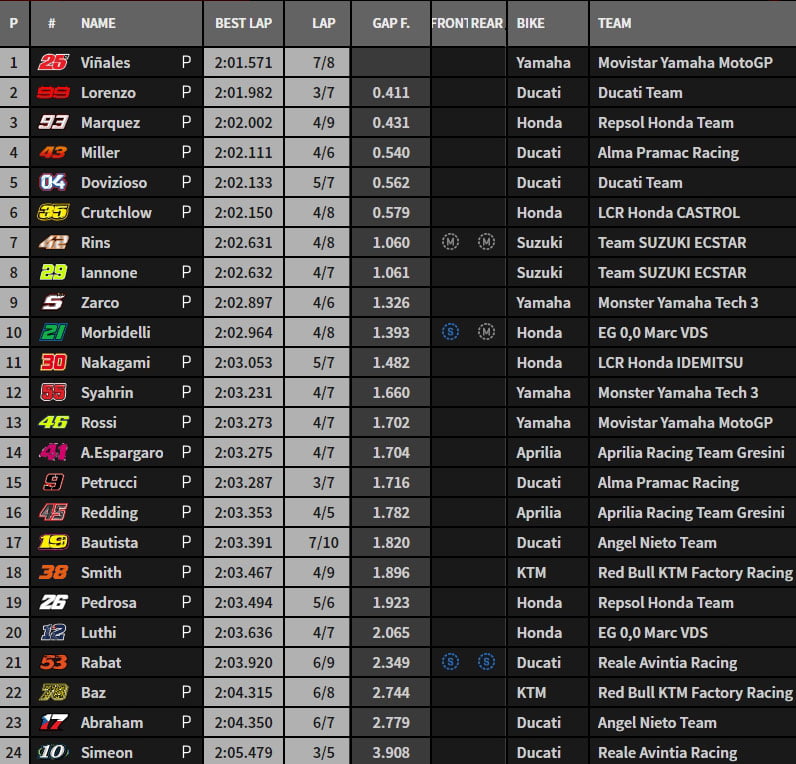Sort by the BEST LAP column header
This screenshot has height=764, width=796.
(x=243, y=23)
